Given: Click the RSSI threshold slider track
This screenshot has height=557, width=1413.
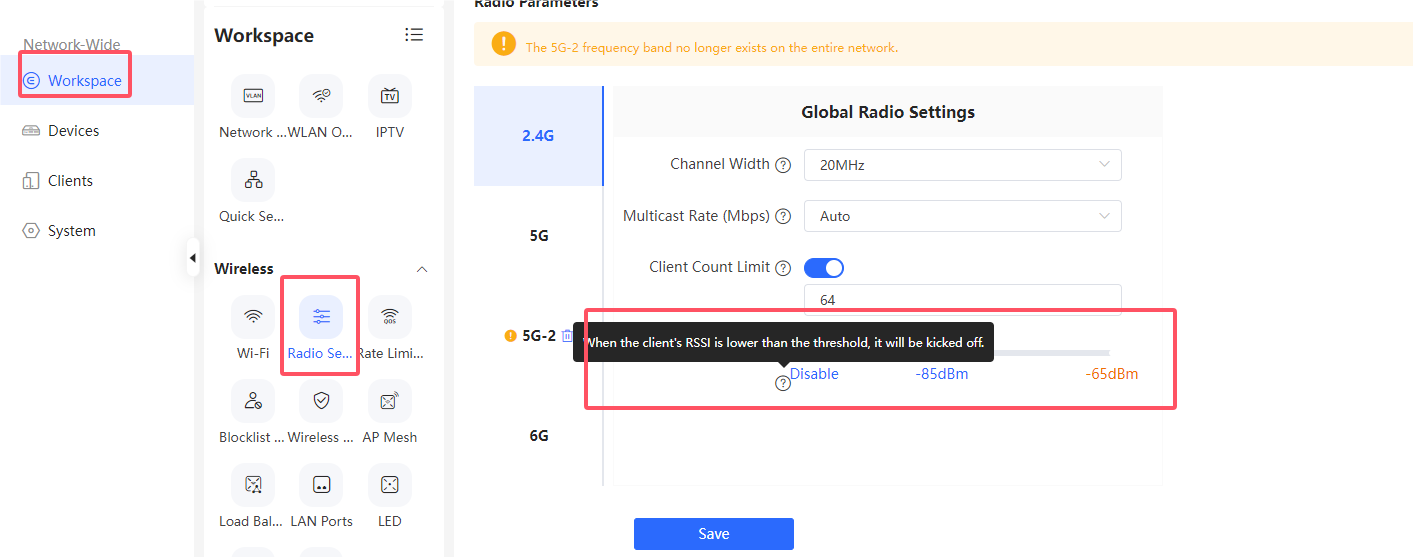Looking at the screenshot, I should pos(1050,353).
